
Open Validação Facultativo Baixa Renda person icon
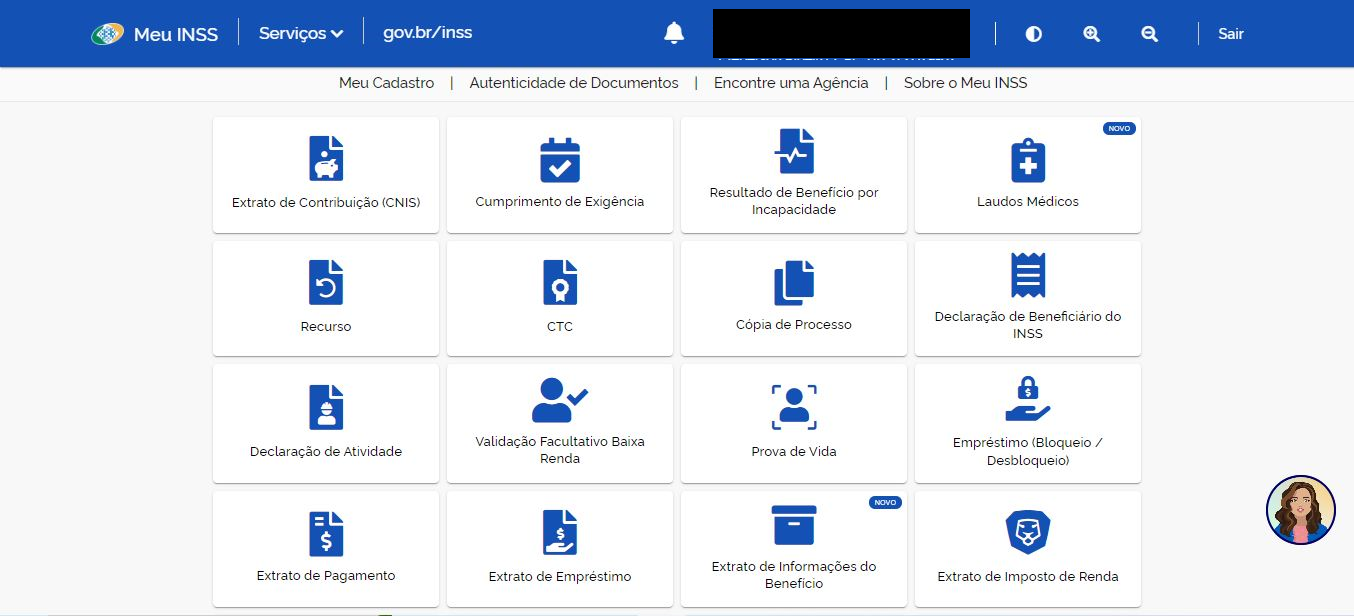click(x=560, y=400)
